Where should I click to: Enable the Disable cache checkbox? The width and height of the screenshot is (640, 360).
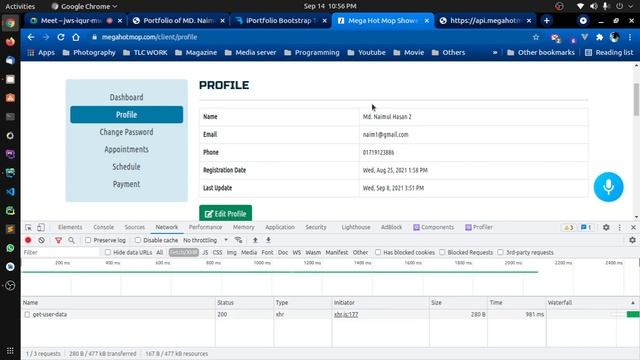(138, 240)
